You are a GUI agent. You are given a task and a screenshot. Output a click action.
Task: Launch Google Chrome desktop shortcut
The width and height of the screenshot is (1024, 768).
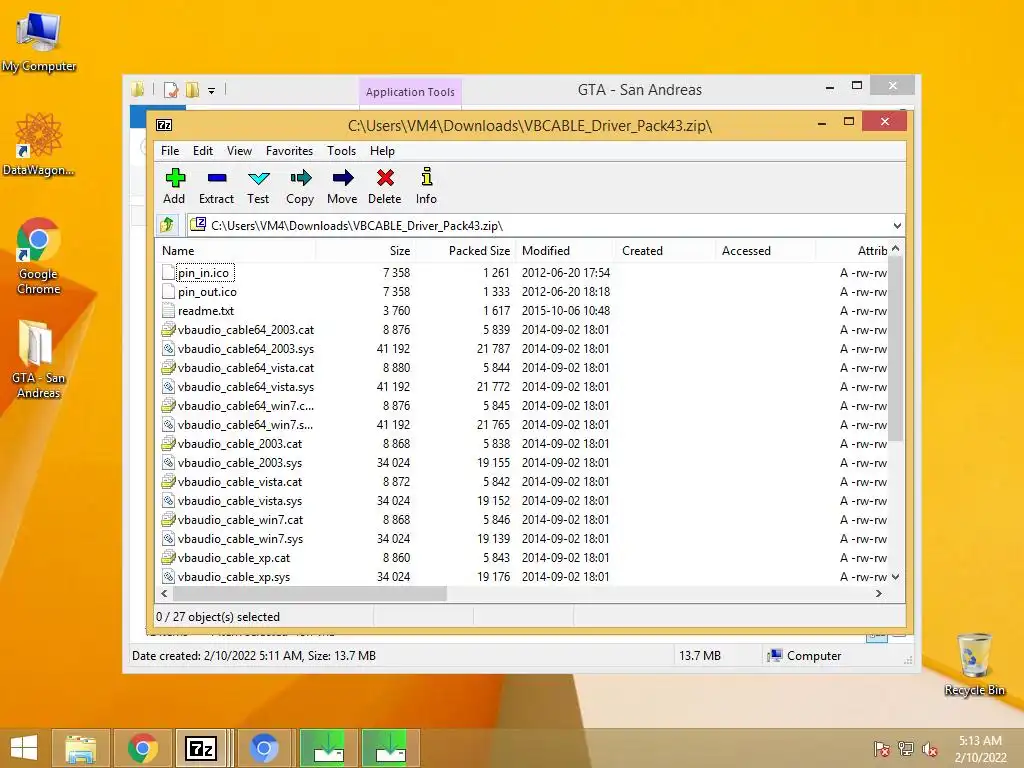coord(39,256)
